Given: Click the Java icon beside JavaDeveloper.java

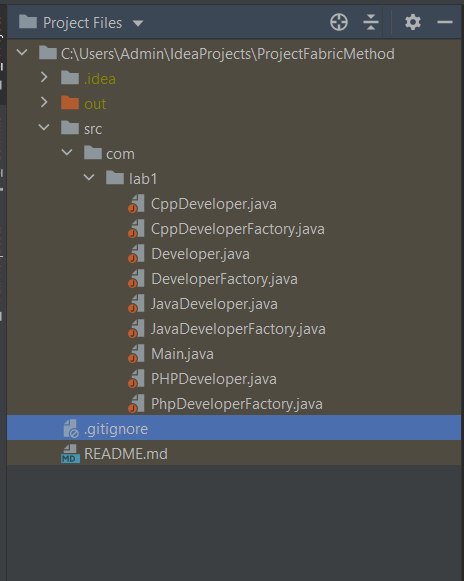Looking at the screenshot, I should tap(136, 303).
